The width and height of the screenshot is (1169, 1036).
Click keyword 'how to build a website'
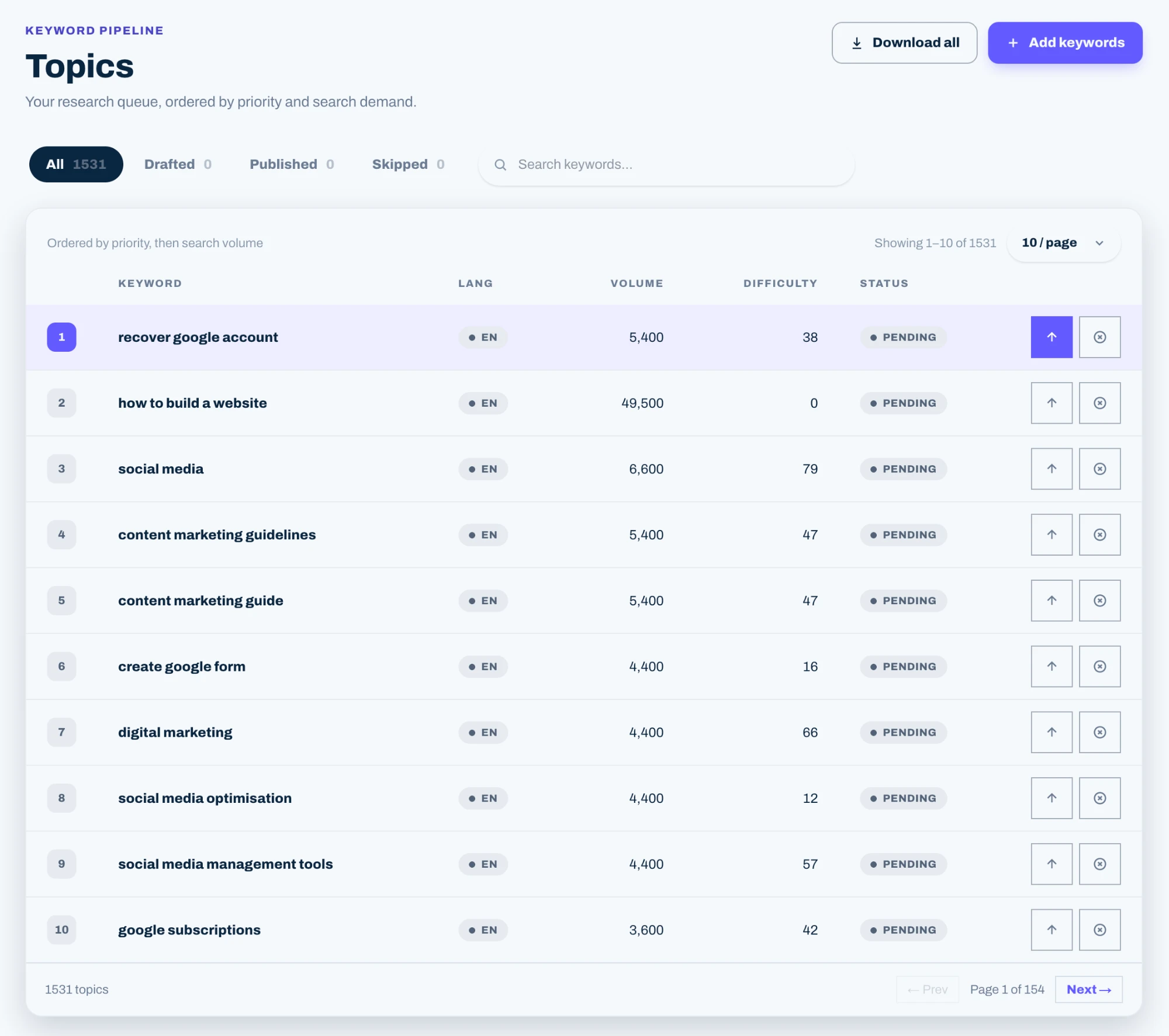(x=192, y=403)
